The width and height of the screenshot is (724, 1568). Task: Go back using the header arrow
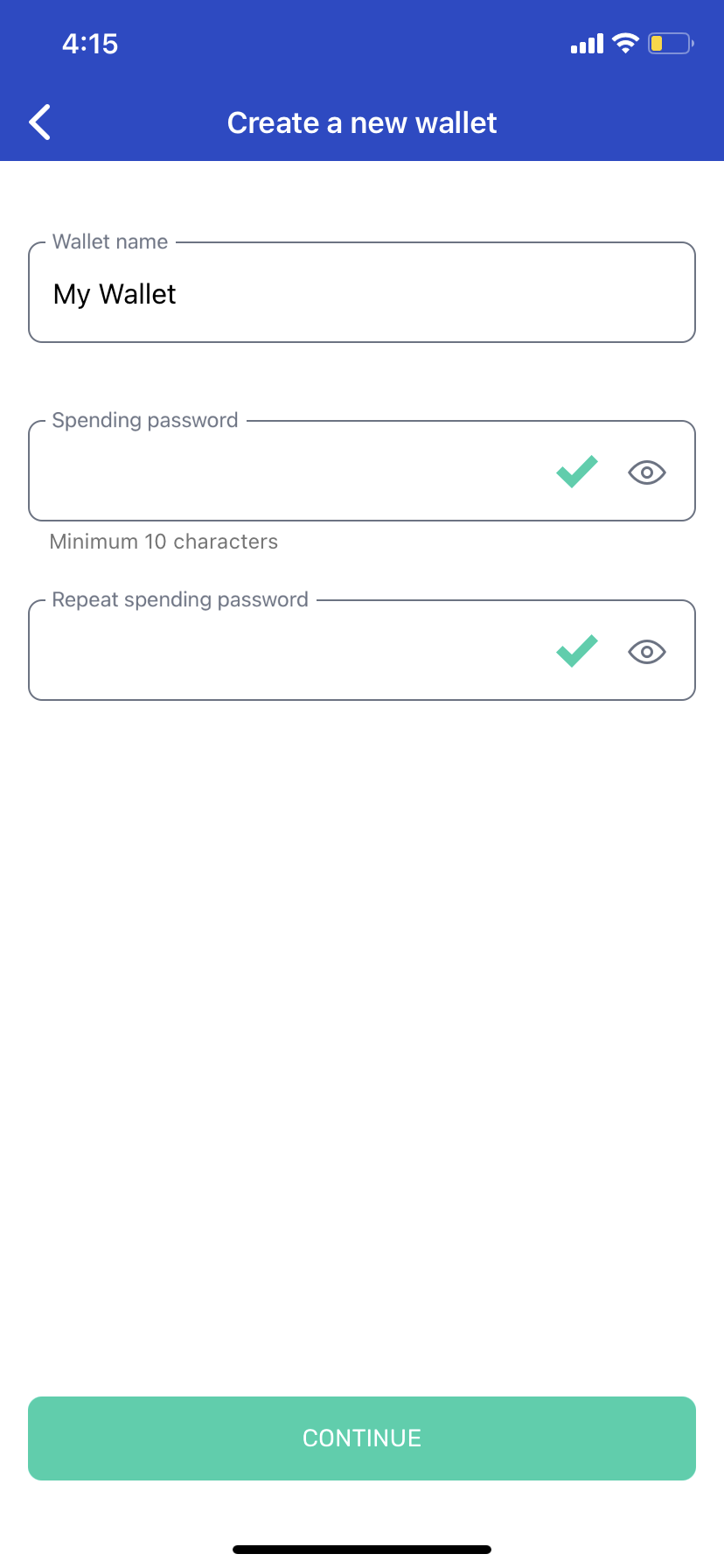(40, 122)
